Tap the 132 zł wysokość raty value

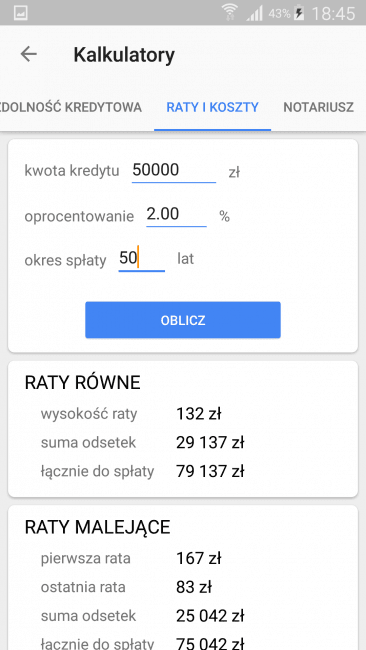pos(199,414)
